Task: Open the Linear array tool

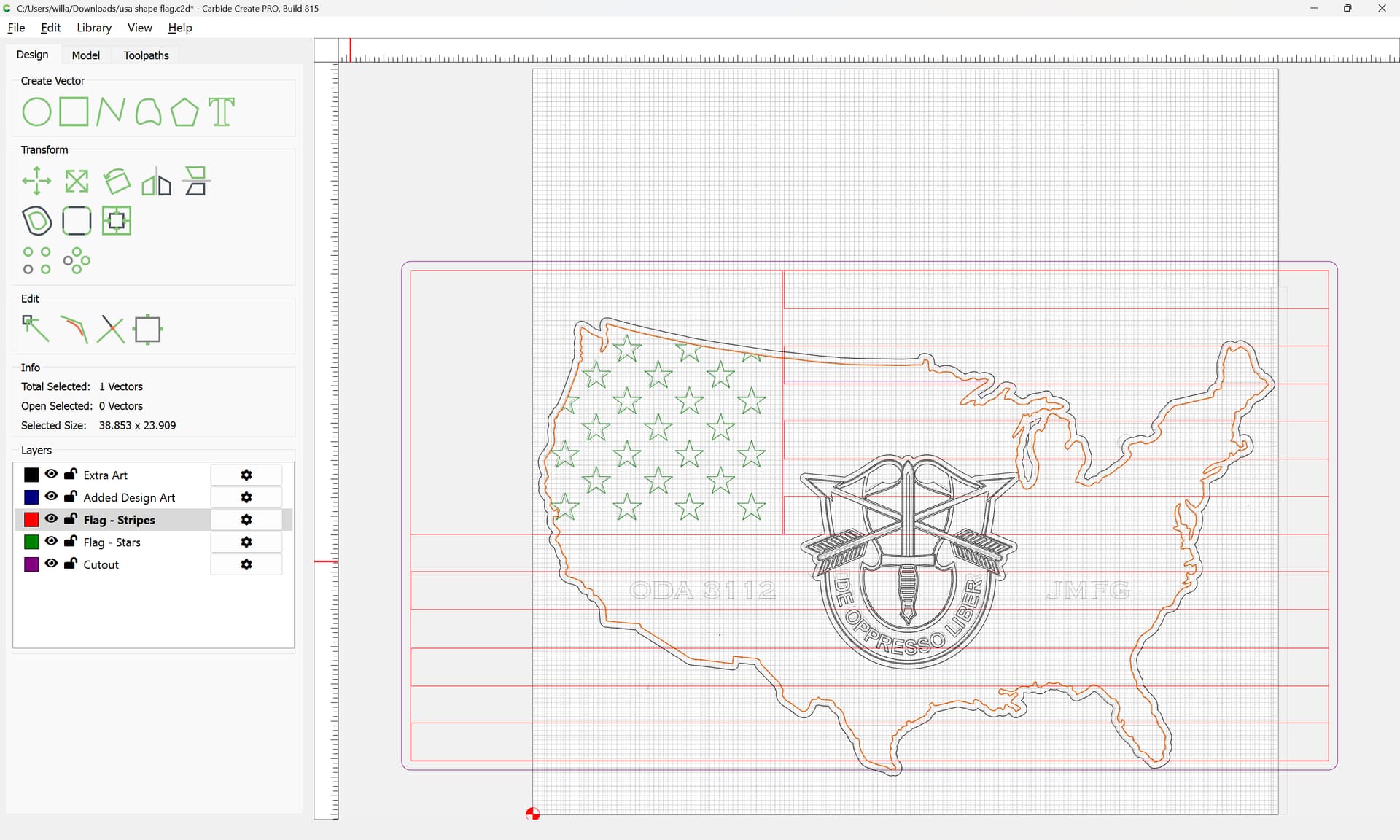Action: pos(36,260)
